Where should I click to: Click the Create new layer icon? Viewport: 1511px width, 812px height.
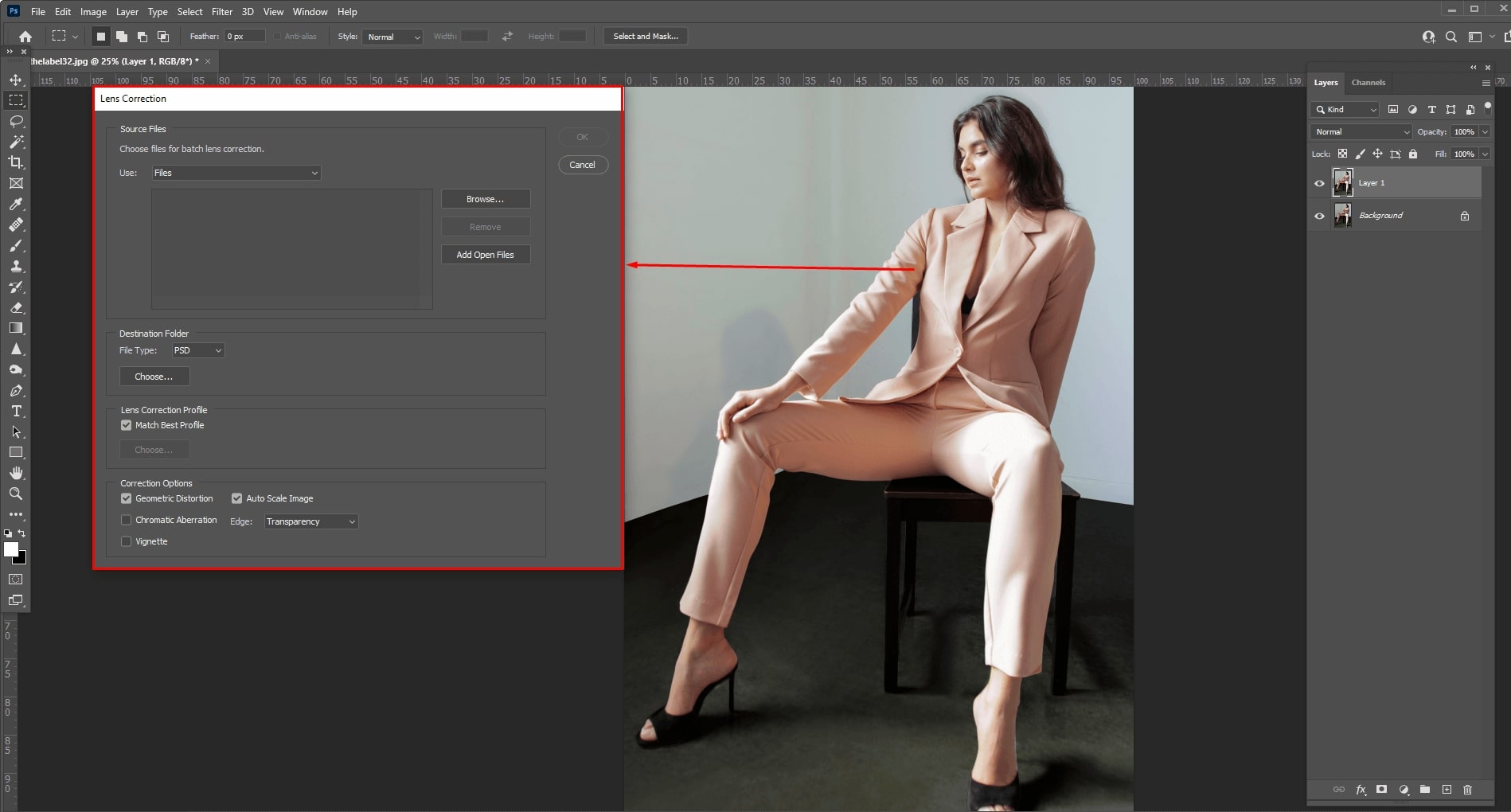point(1446,790)
